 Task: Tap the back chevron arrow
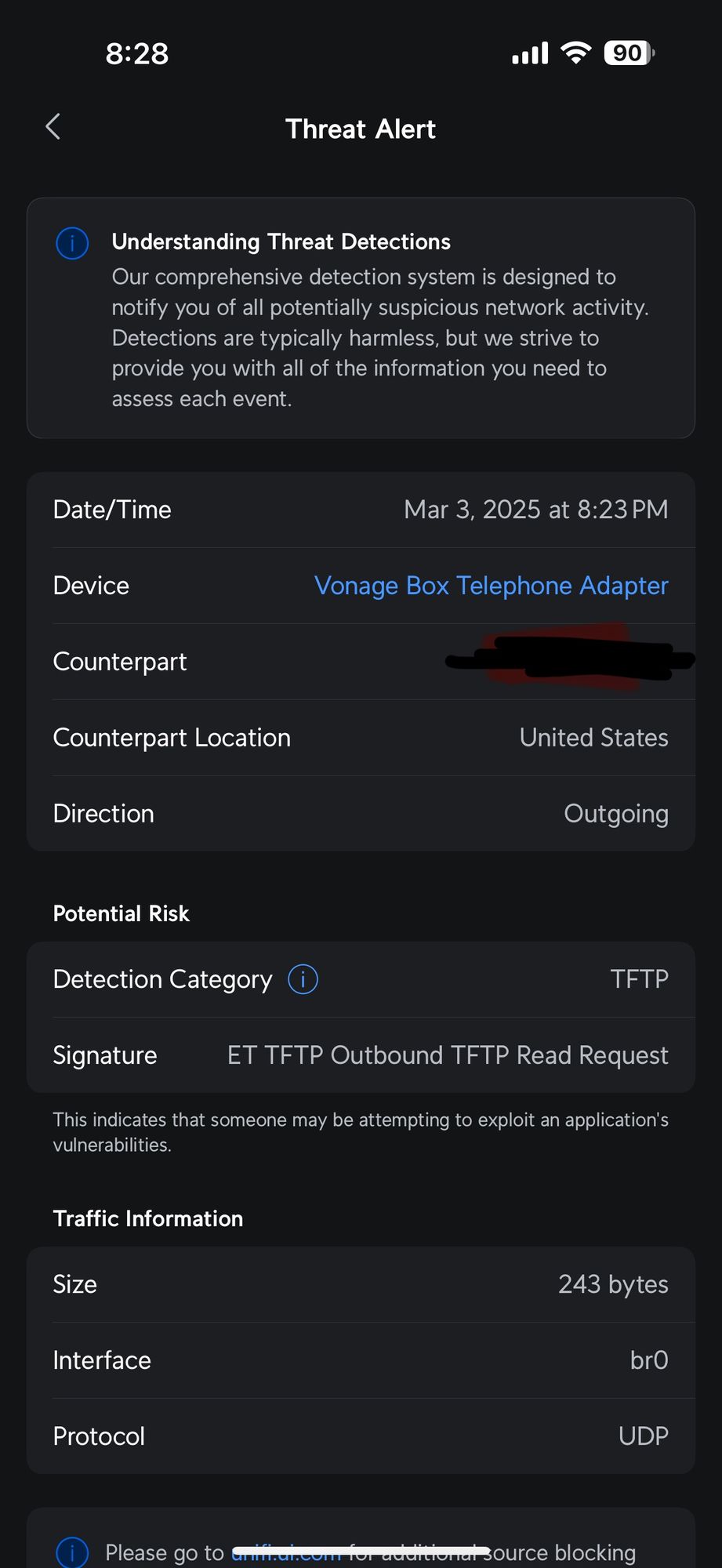(x=53, y=127)
